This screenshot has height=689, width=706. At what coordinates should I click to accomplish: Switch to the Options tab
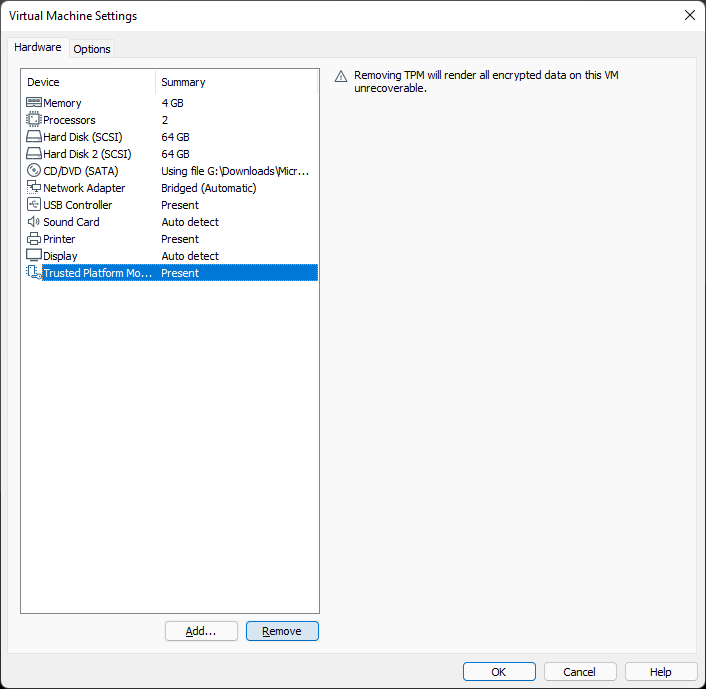click(x=92, y=49)
